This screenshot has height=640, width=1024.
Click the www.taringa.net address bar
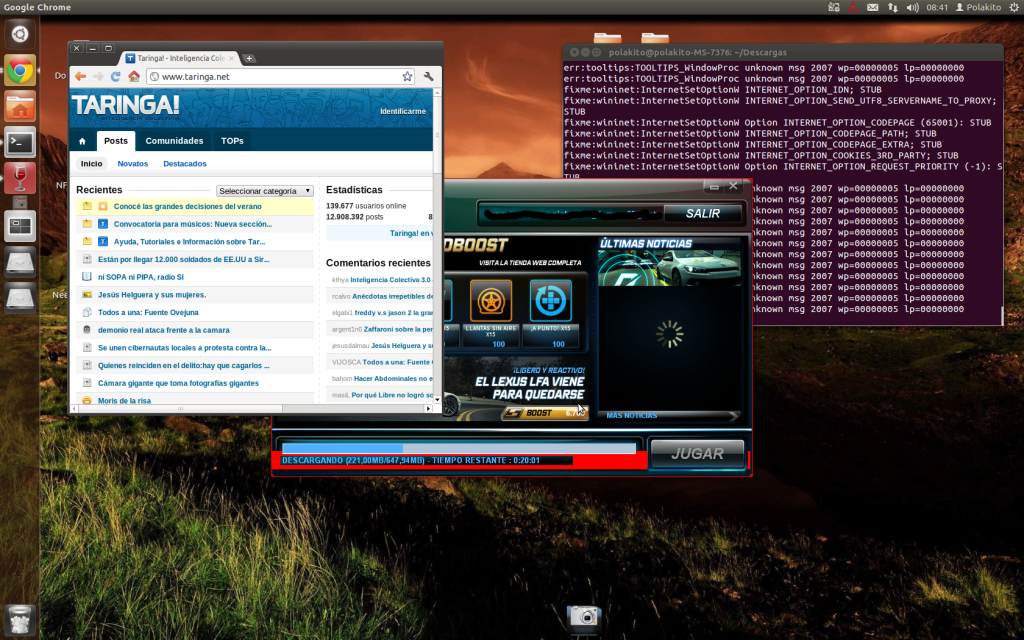pyautogui.click(x=281, y=76)
